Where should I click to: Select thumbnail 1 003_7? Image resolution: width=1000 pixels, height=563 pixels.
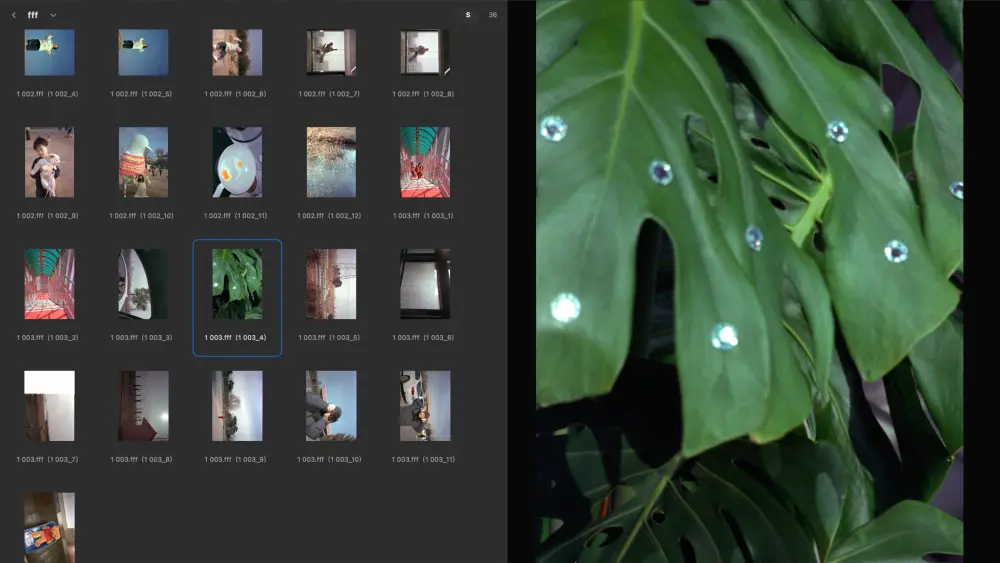coord(49,406)
